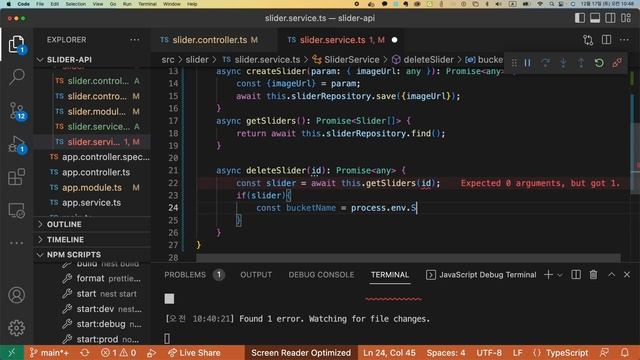640x360 pixels.
Task: Maximize the panel size chevron
Action: tap(611, 275)
